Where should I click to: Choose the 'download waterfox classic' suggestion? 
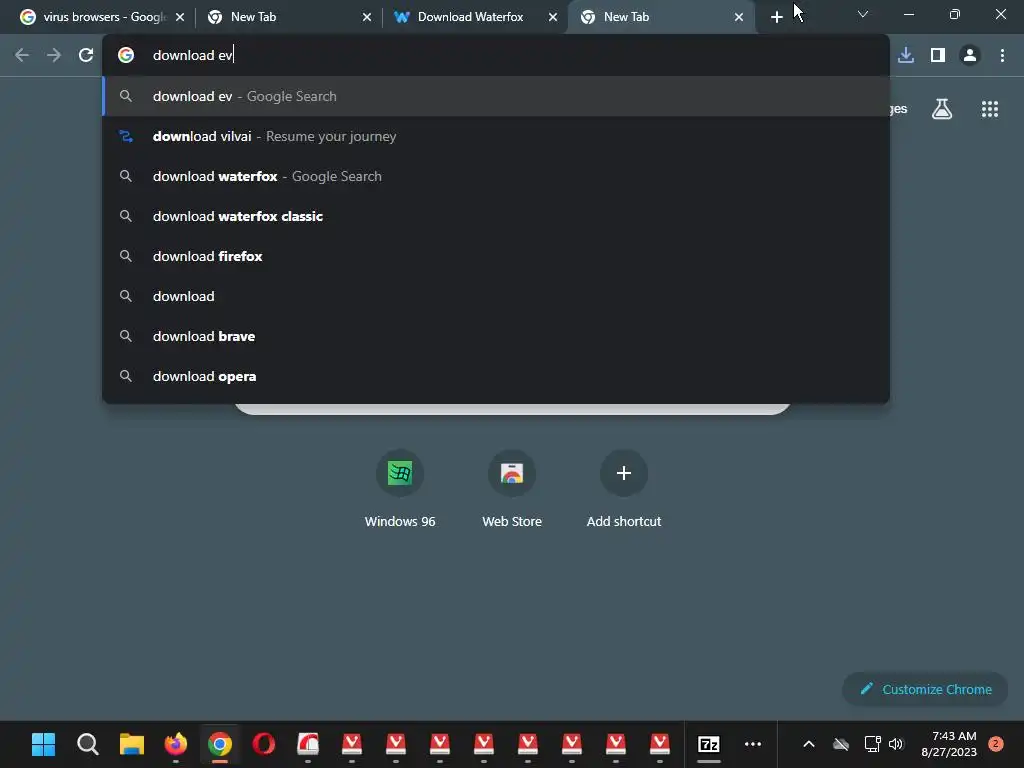point(496,216)
